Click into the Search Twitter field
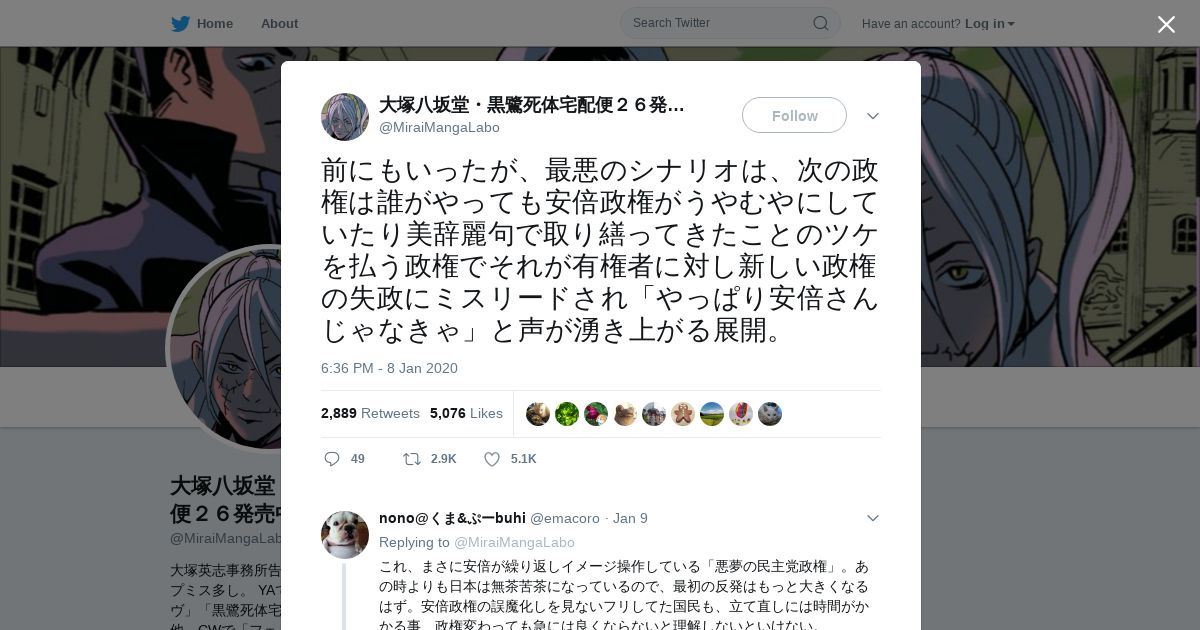The width and height of the screenshot is (1200, 630). [x=720, y=23]
